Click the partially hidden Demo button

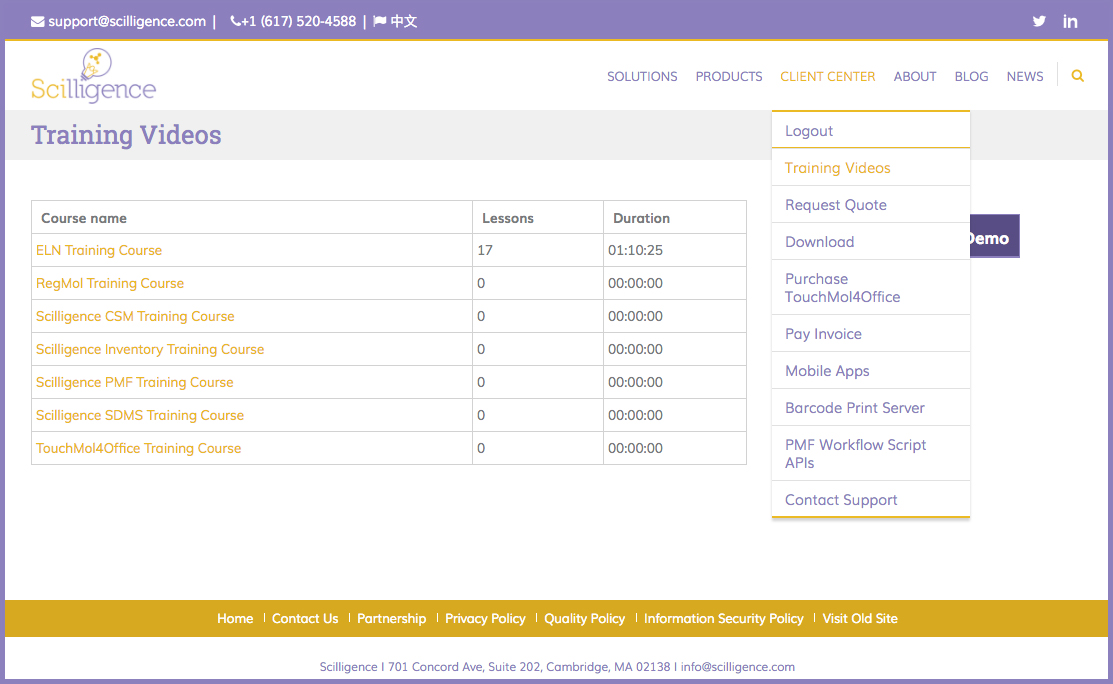click(x=994, y=236)
